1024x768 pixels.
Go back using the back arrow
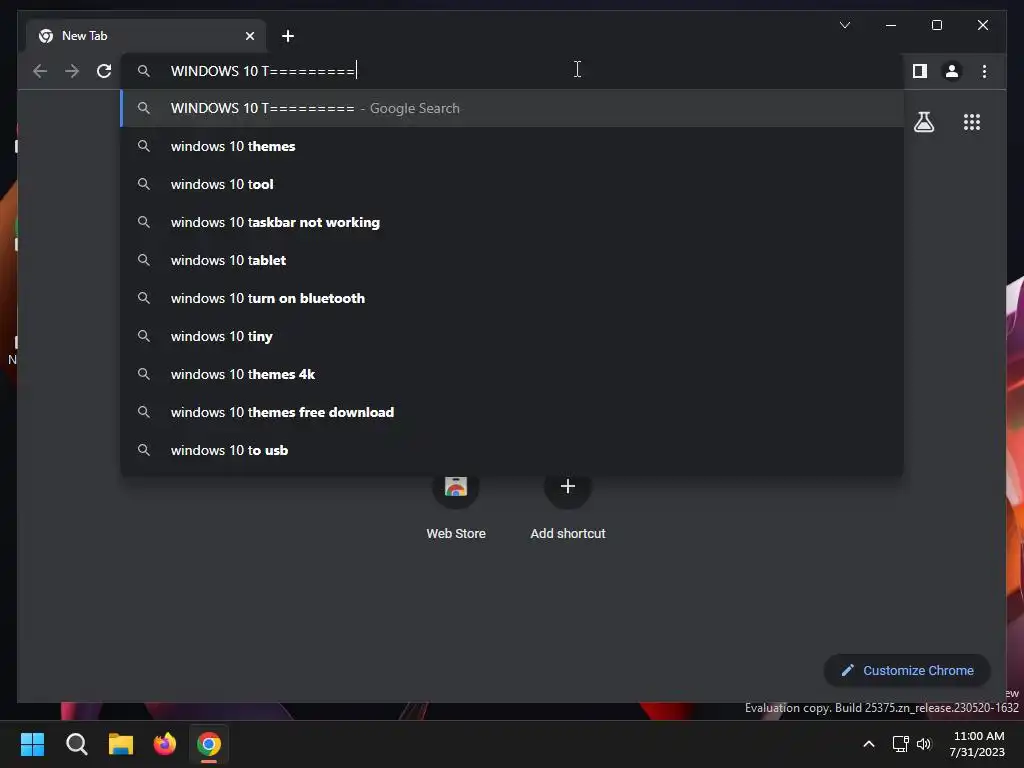click(x=40, y=71)
